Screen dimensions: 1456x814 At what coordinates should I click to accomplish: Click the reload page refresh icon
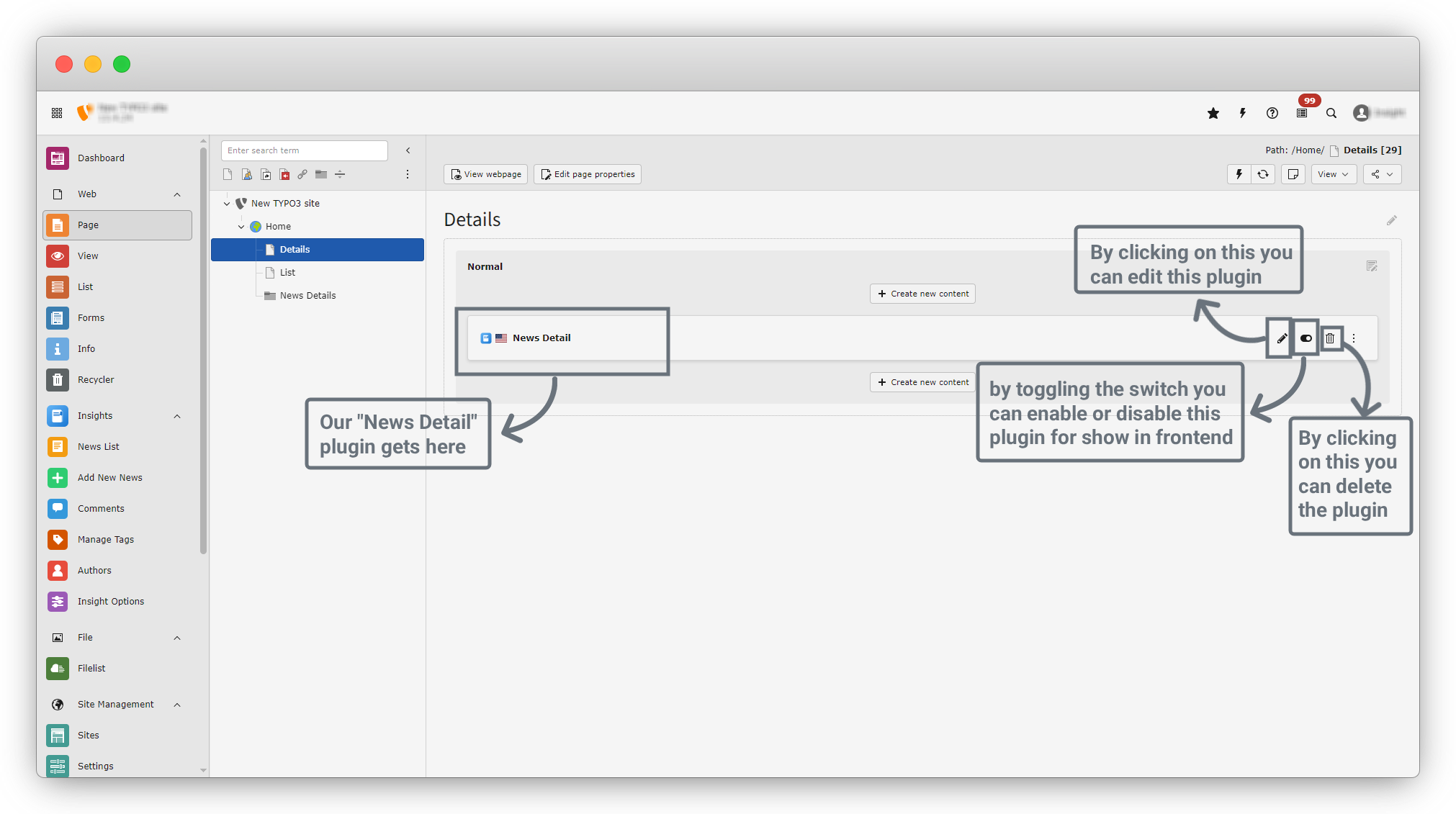tap(1263, 174)
